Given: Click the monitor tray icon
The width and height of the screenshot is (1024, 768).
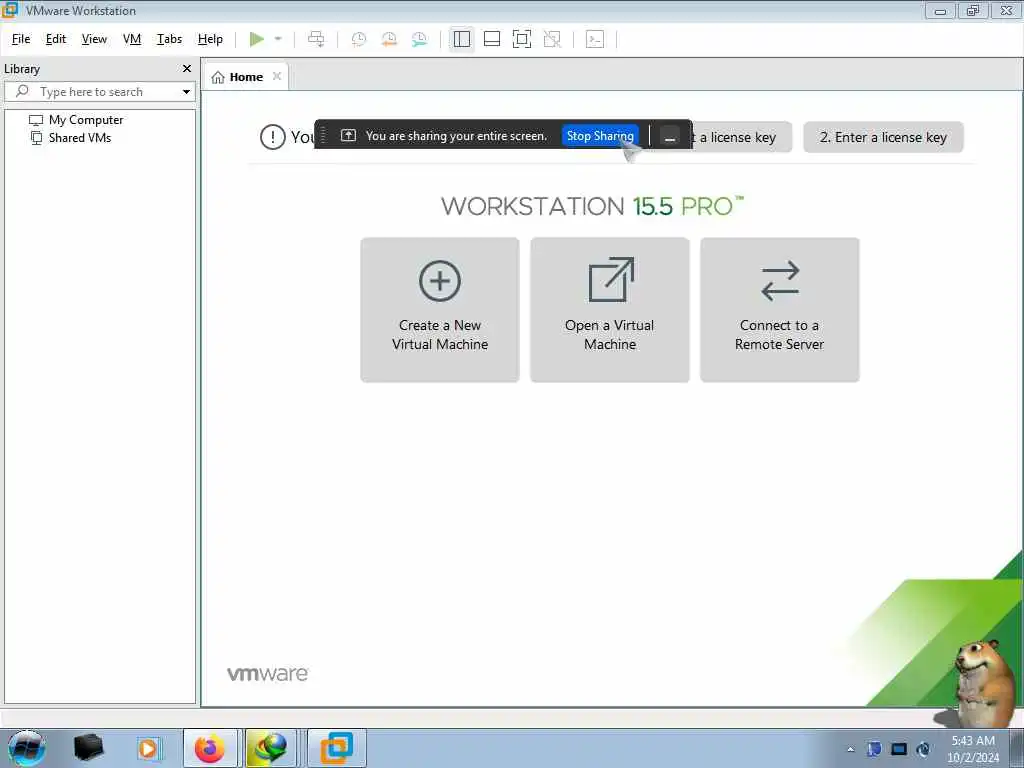Looking at the screenshot, I should (899, 749).
